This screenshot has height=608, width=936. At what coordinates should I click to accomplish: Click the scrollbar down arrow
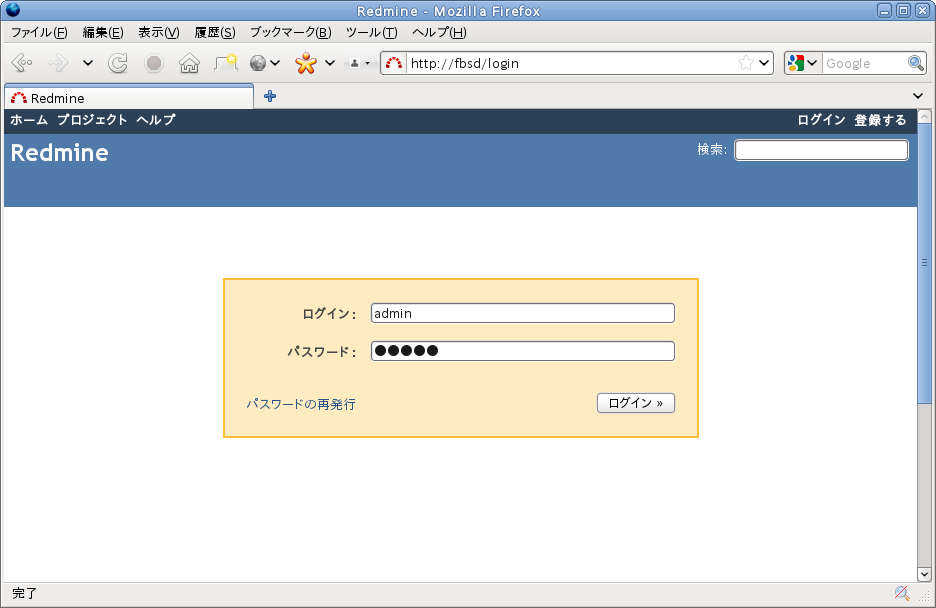coord(924,575)
